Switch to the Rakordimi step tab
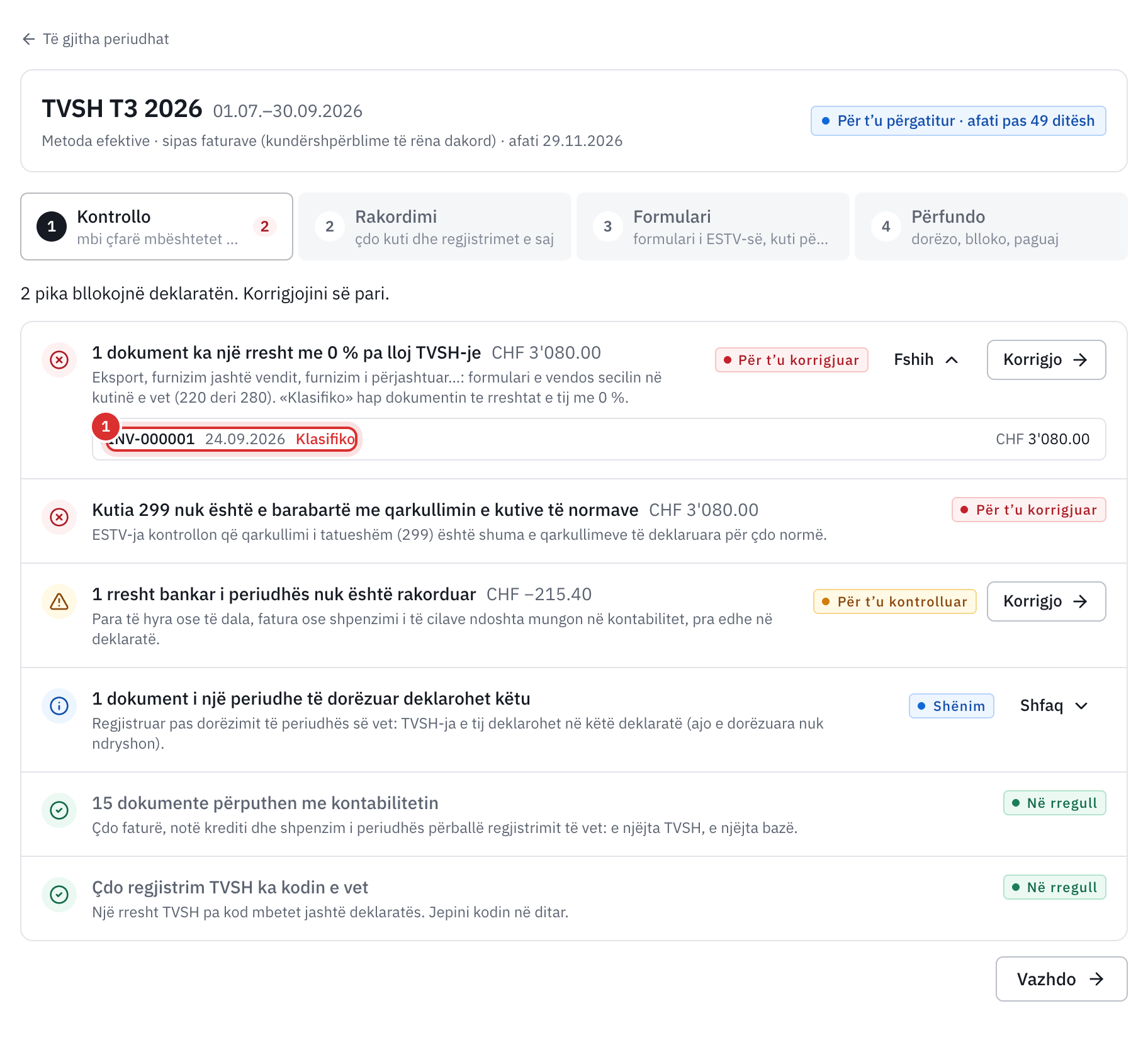Image resolution: width=1148 pixels, height=1062 pixels. coord(435,226)
